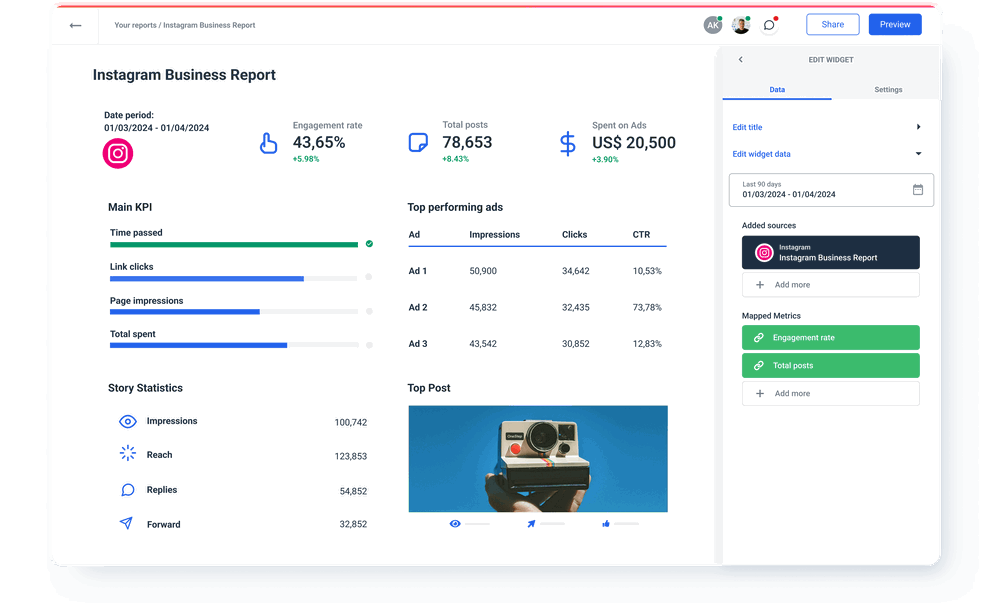Click the Time passed progress bar
The height and width of the screenshot is (603, 992).
pos(235,244)
